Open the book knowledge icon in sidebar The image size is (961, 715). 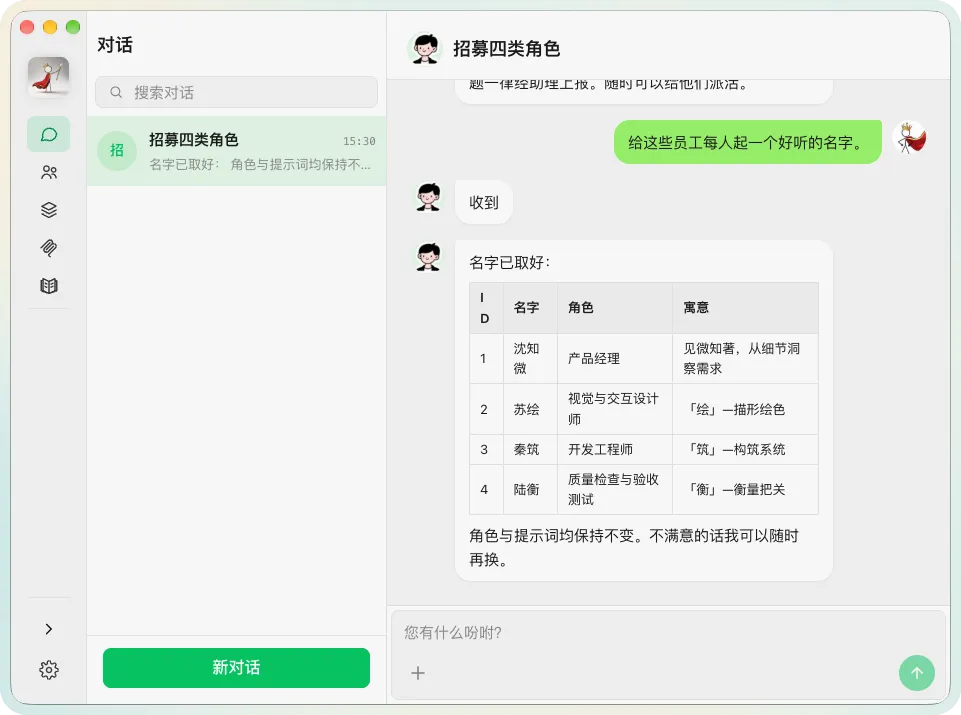(48, 286)
